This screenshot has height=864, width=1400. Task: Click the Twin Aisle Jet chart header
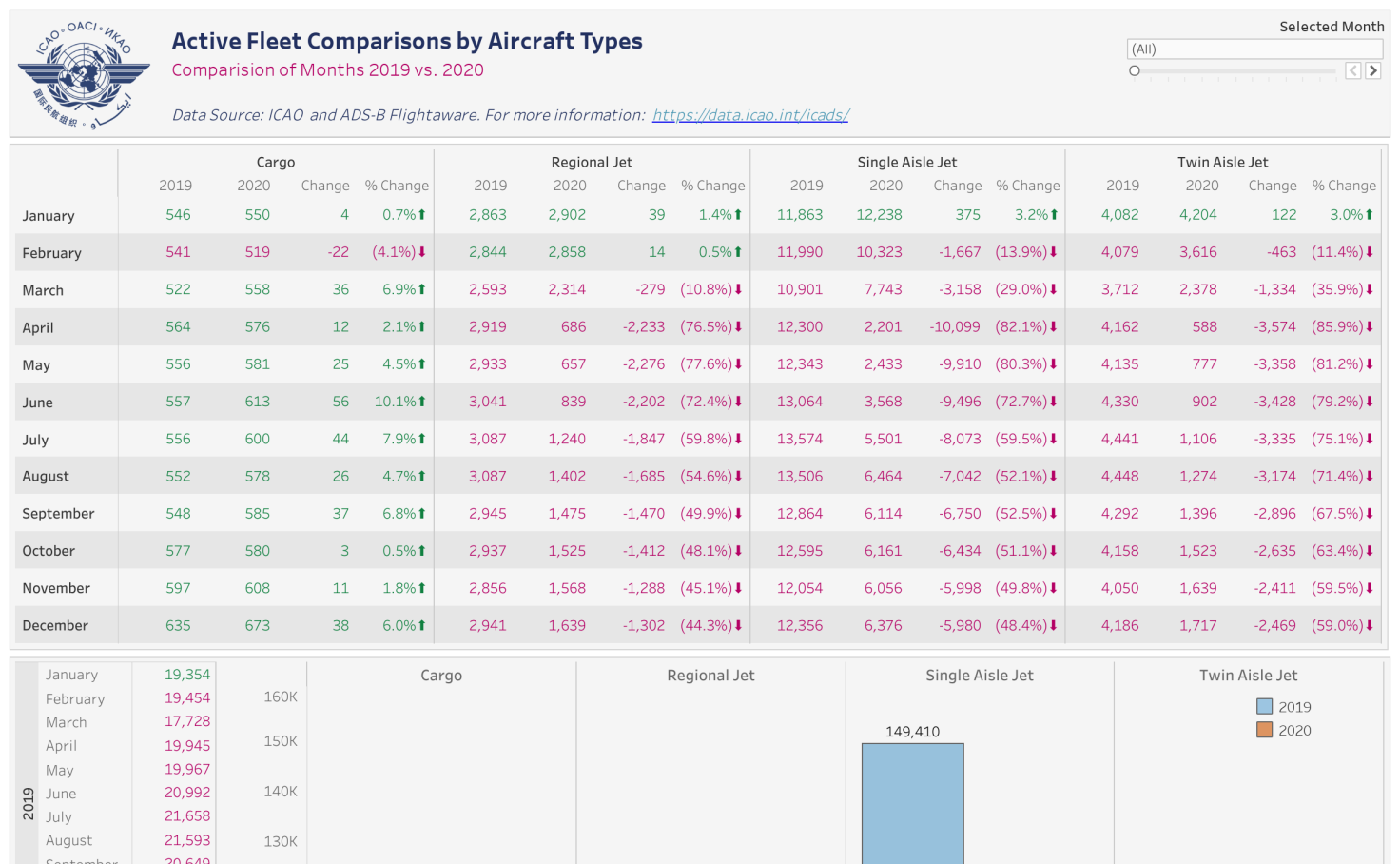1249,676
